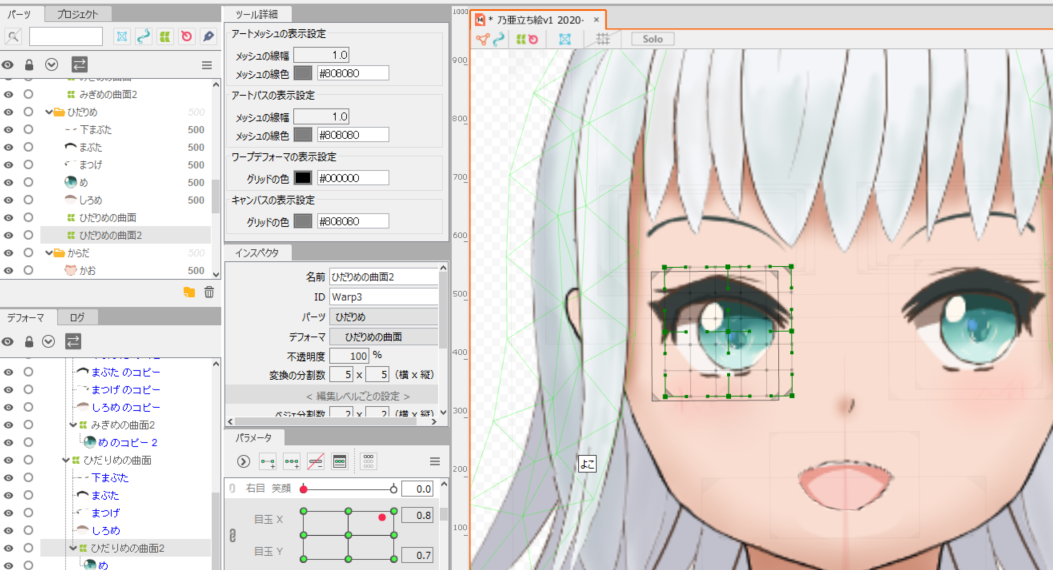Viewport: 1053px width, 570px height.
Task: Toggle the grid icon in canvas toolbar
Action: click(602, 39)
